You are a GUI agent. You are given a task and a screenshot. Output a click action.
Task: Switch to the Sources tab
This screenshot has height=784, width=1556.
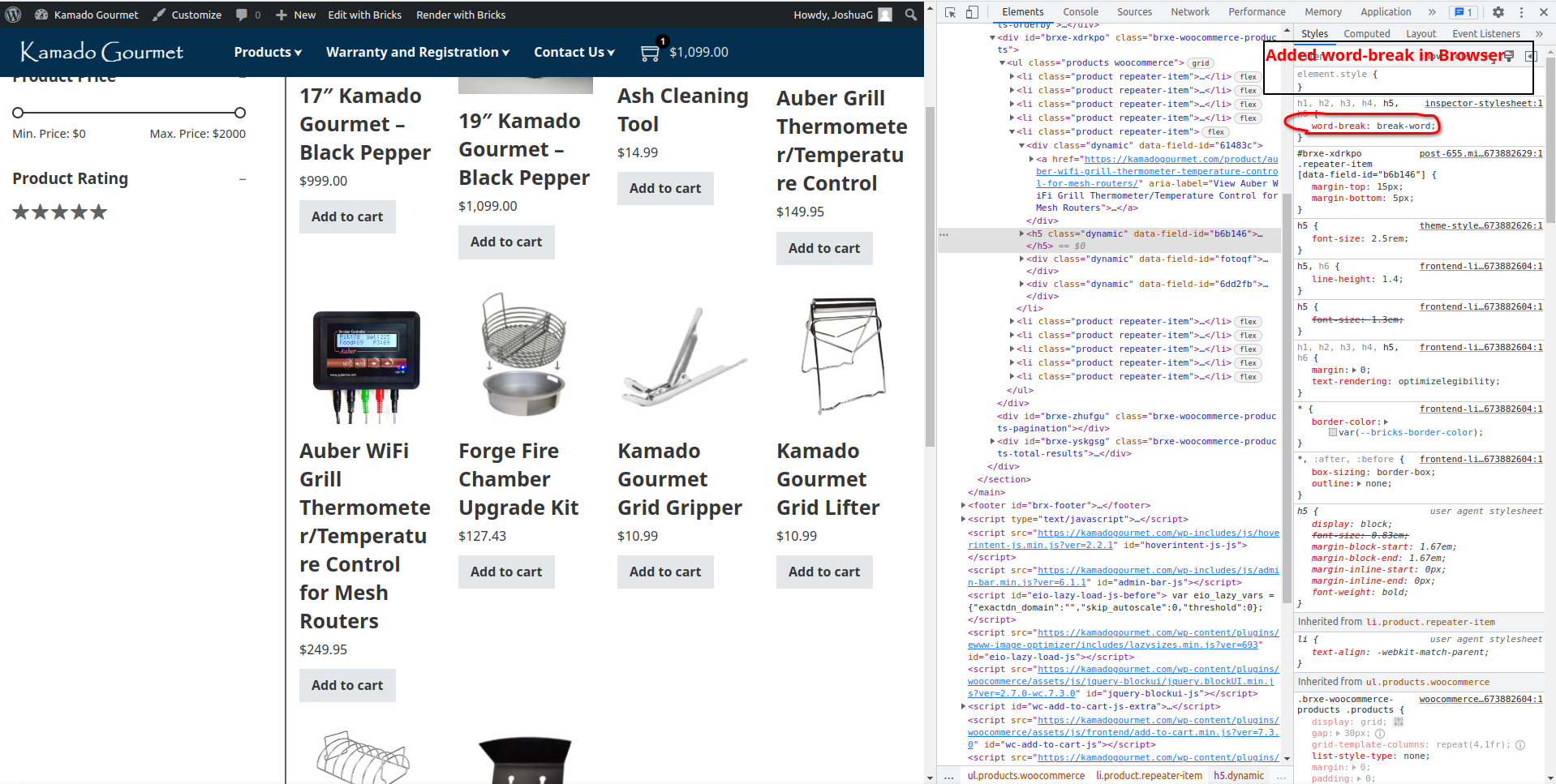pos(1134,12)
